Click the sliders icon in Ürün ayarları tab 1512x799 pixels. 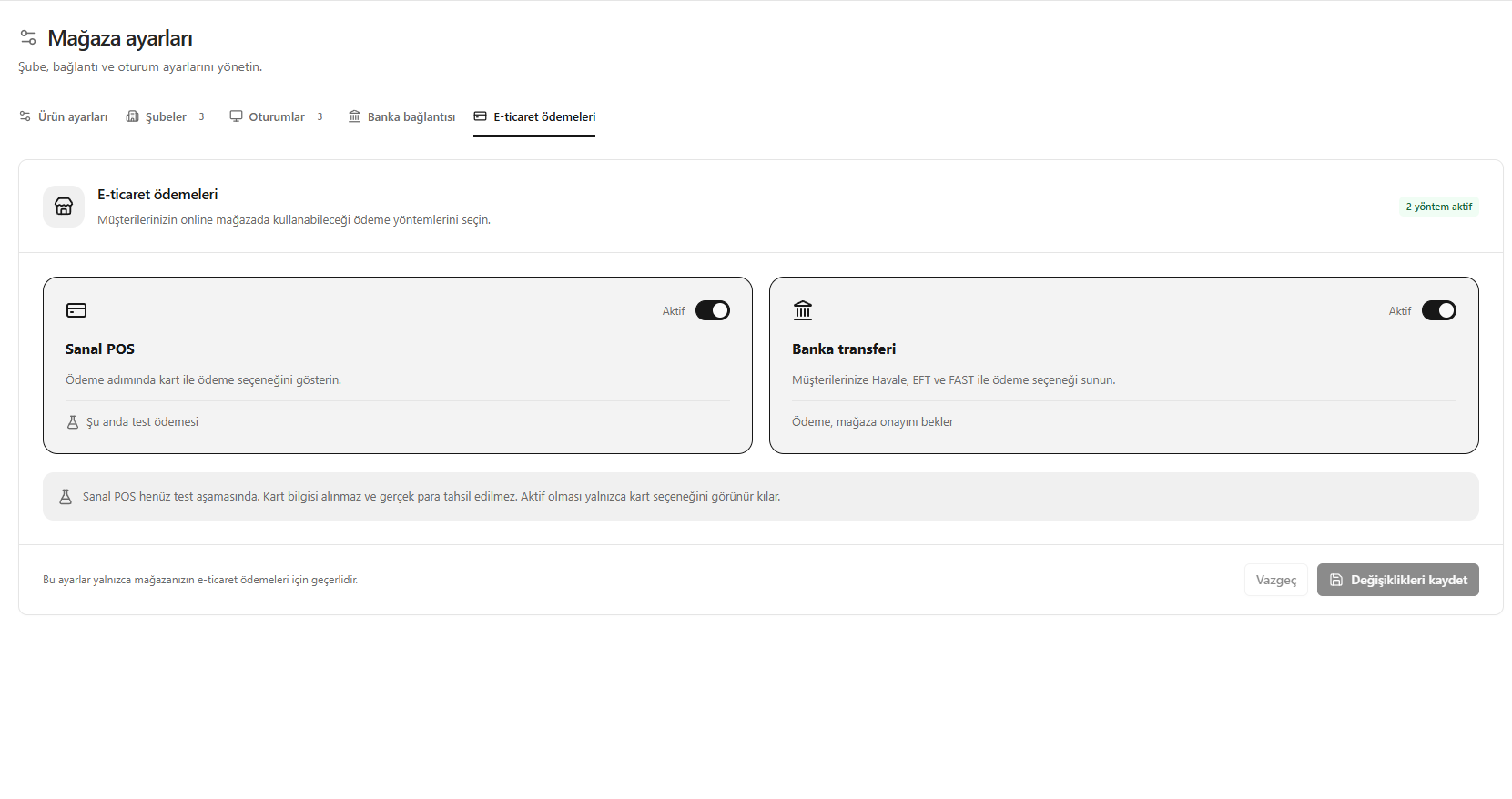click(25, 116)
